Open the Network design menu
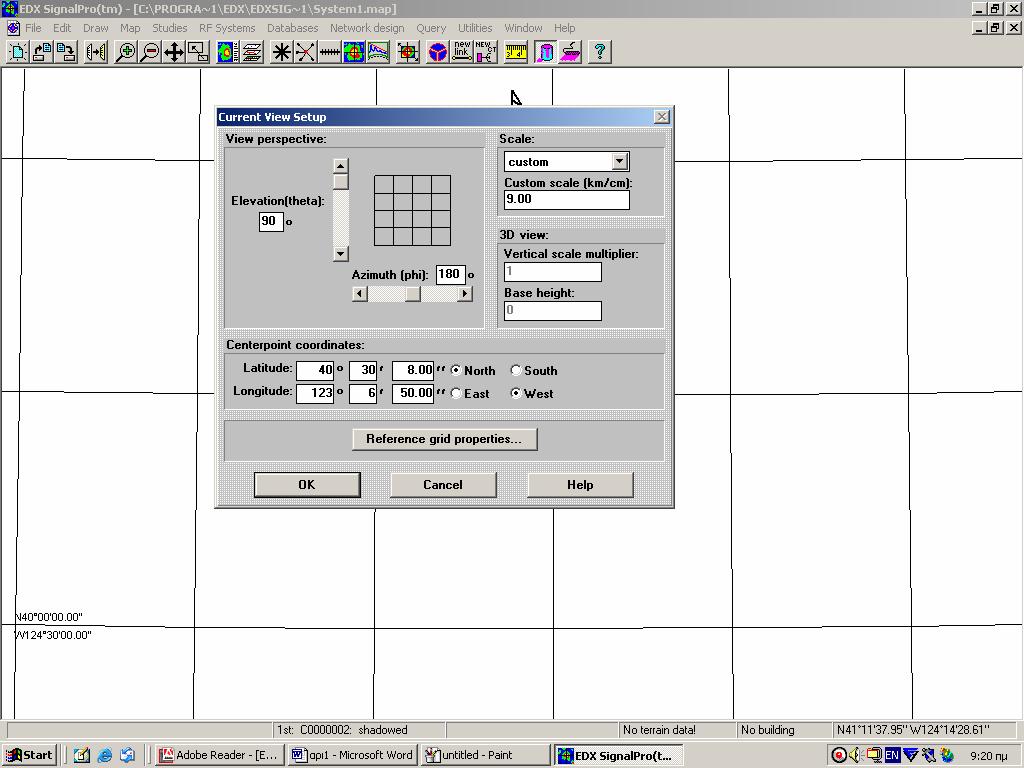This screenshot has width=1024, height=768. click(367, 28)
